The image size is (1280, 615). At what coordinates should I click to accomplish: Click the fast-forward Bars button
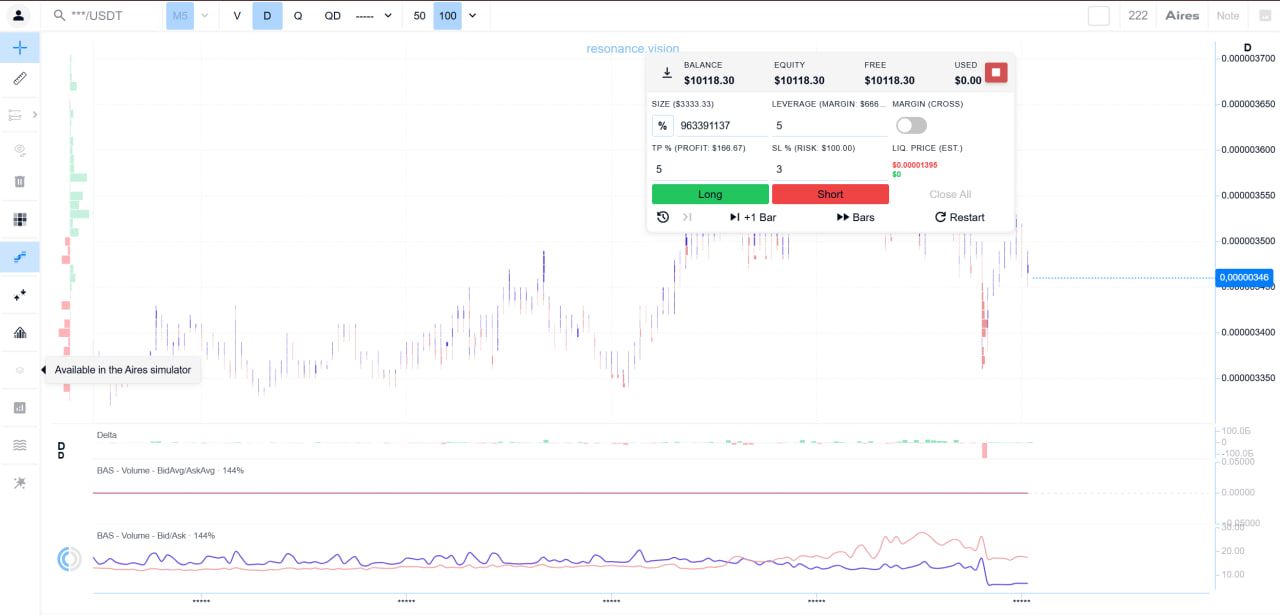(x=855, y=217)
